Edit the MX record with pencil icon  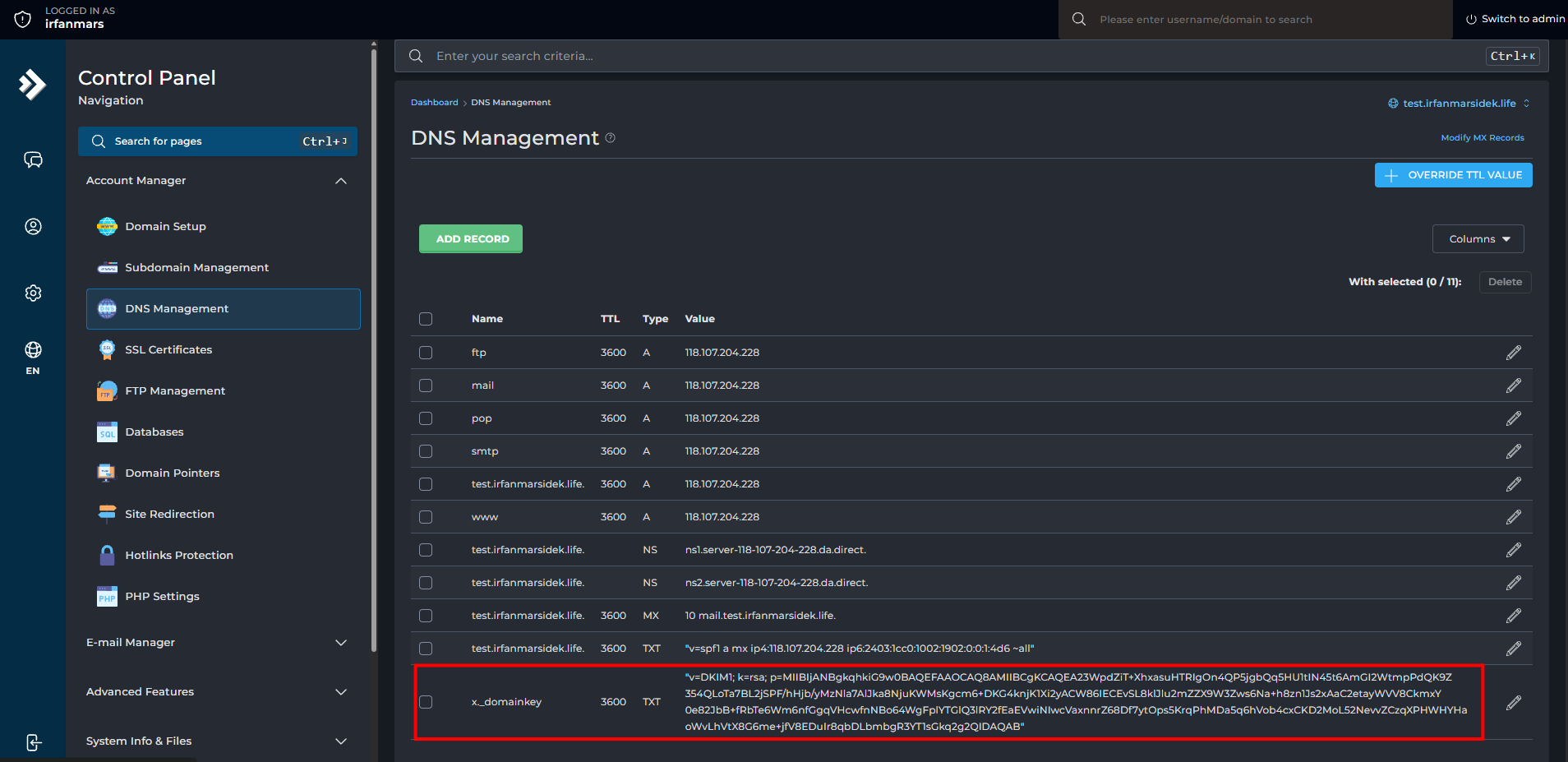tap(1514, 616)
